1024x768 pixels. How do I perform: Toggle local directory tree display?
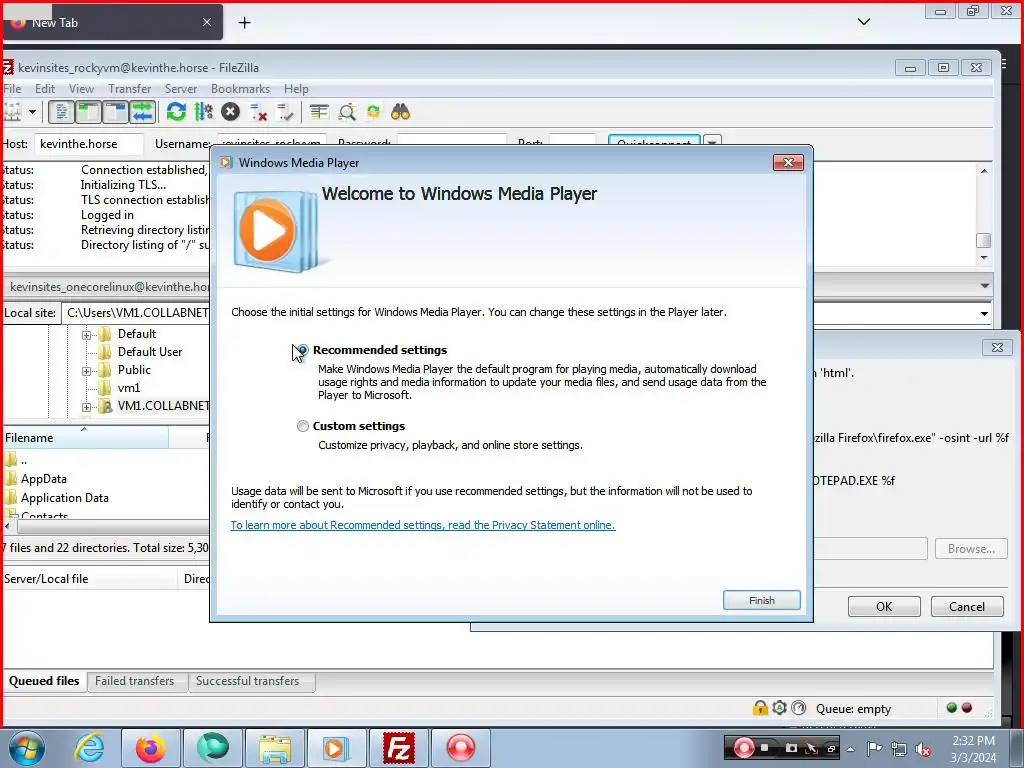pos(88,112)
